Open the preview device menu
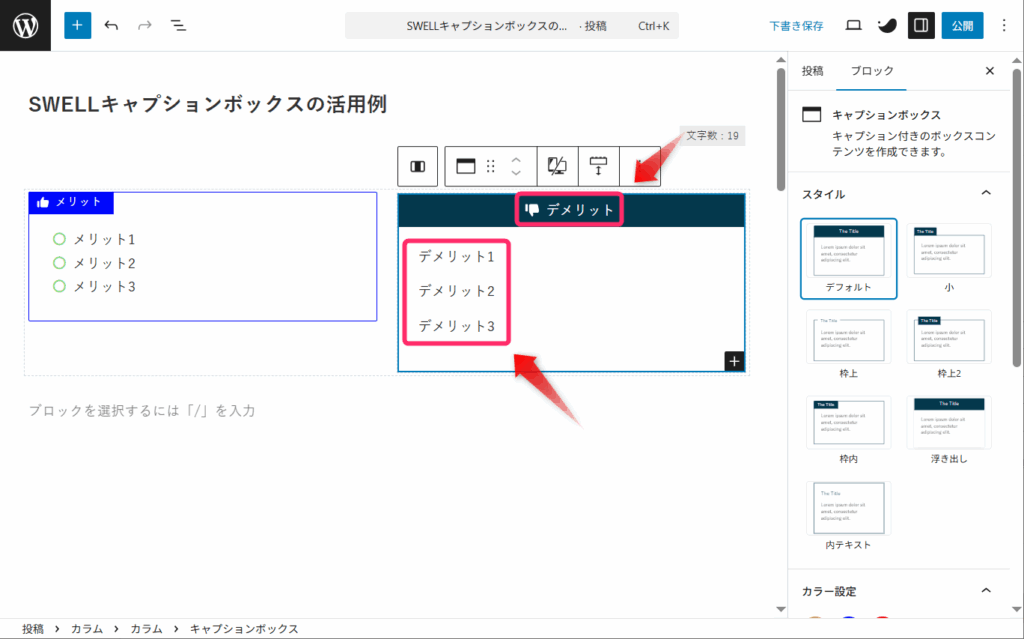Screen dimensions: 1024x639 point(853,25)
